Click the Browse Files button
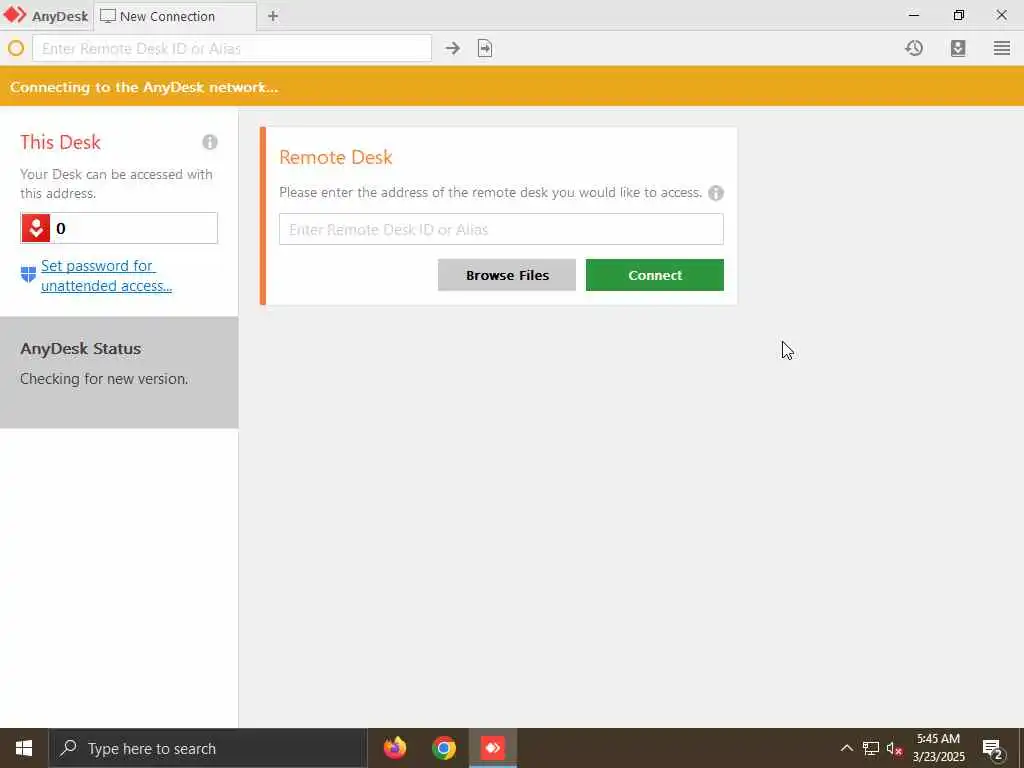This screenshot has height=768, width=1024. [x=507, y=275]
